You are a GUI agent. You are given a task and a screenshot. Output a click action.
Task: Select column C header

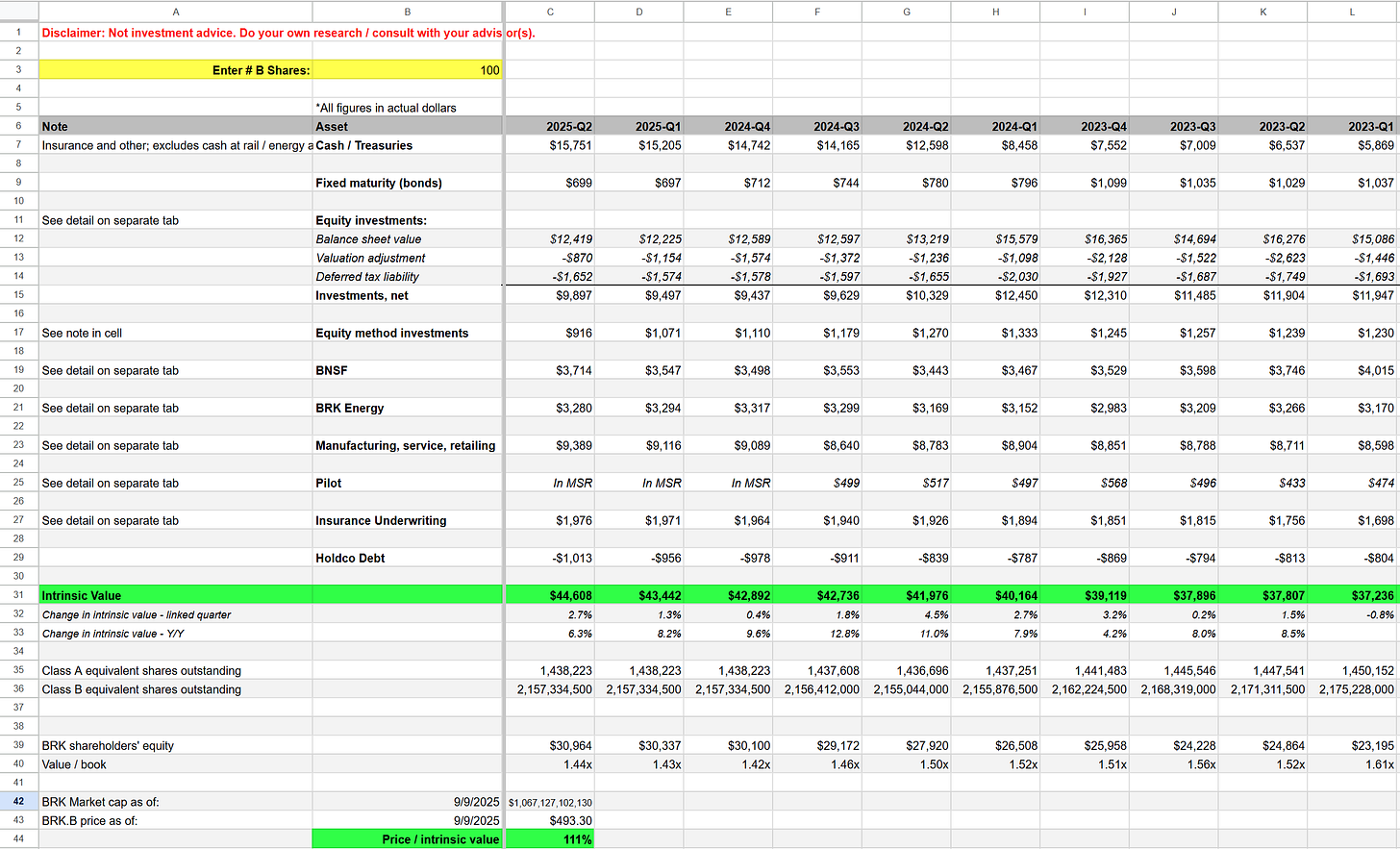pyautogui.click(x=550, y=12)
